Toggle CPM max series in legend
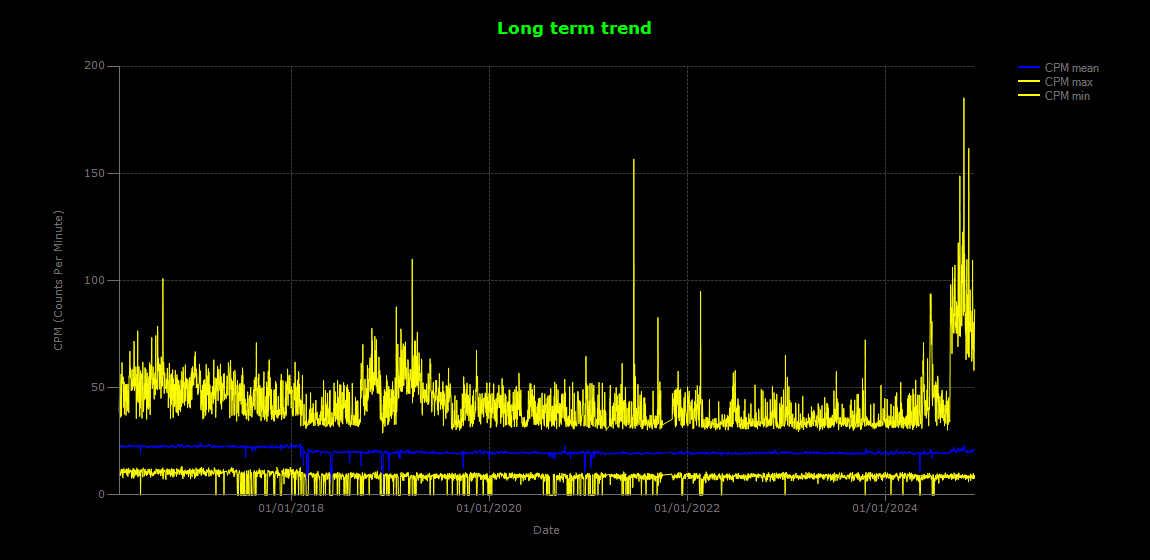Viewport: 1150px width, 560px height. pos(1068,82)
